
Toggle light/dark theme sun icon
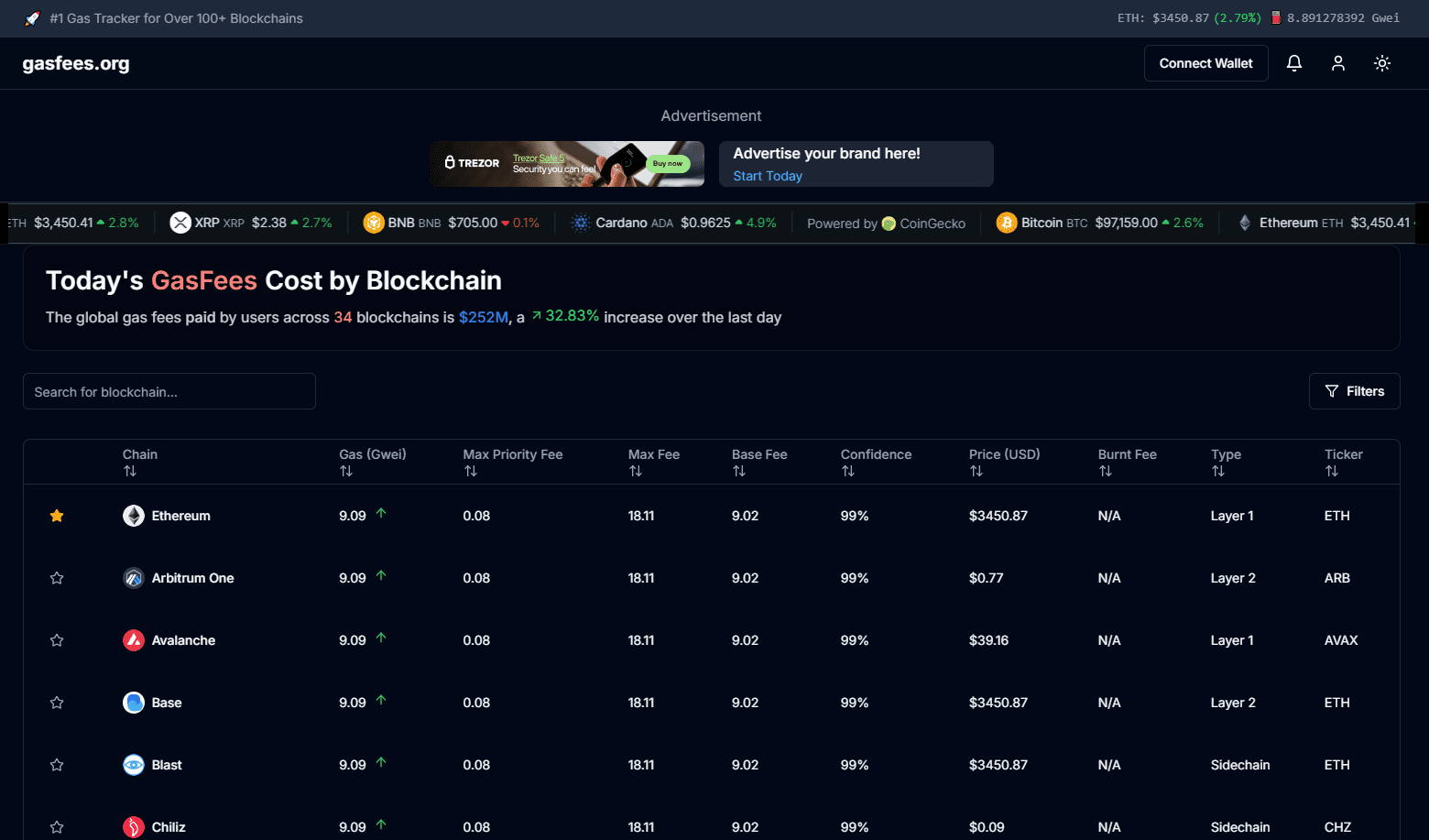pyautogui.click(x=1382, y=63)
